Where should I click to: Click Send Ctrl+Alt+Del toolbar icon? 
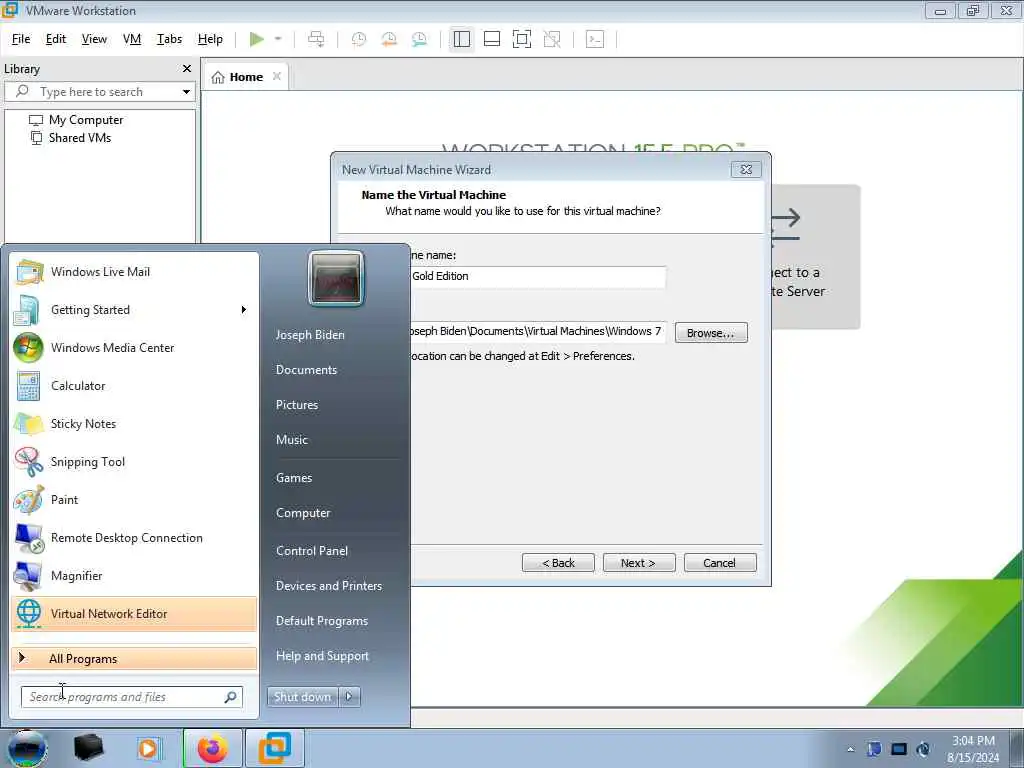pyautogui.click(x=316, y=39)
